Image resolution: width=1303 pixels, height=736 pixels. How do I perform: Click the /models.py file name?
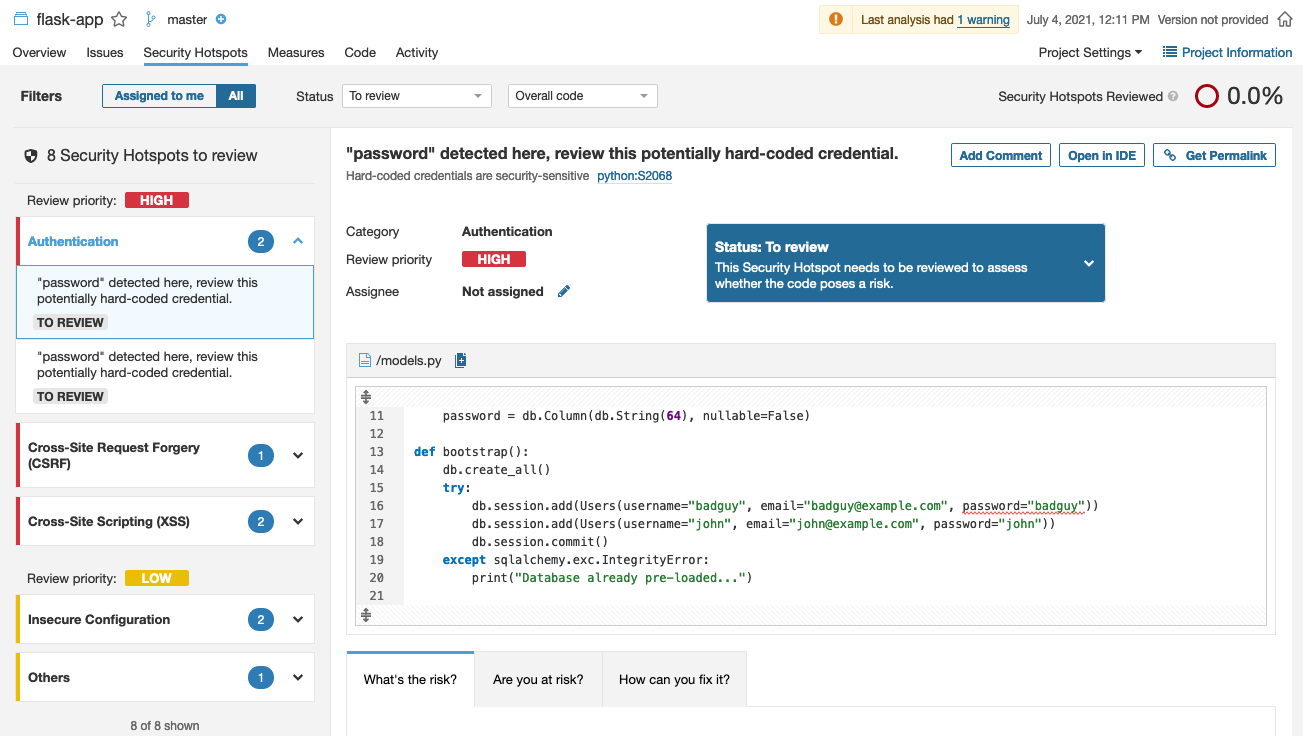click(408, 360)
